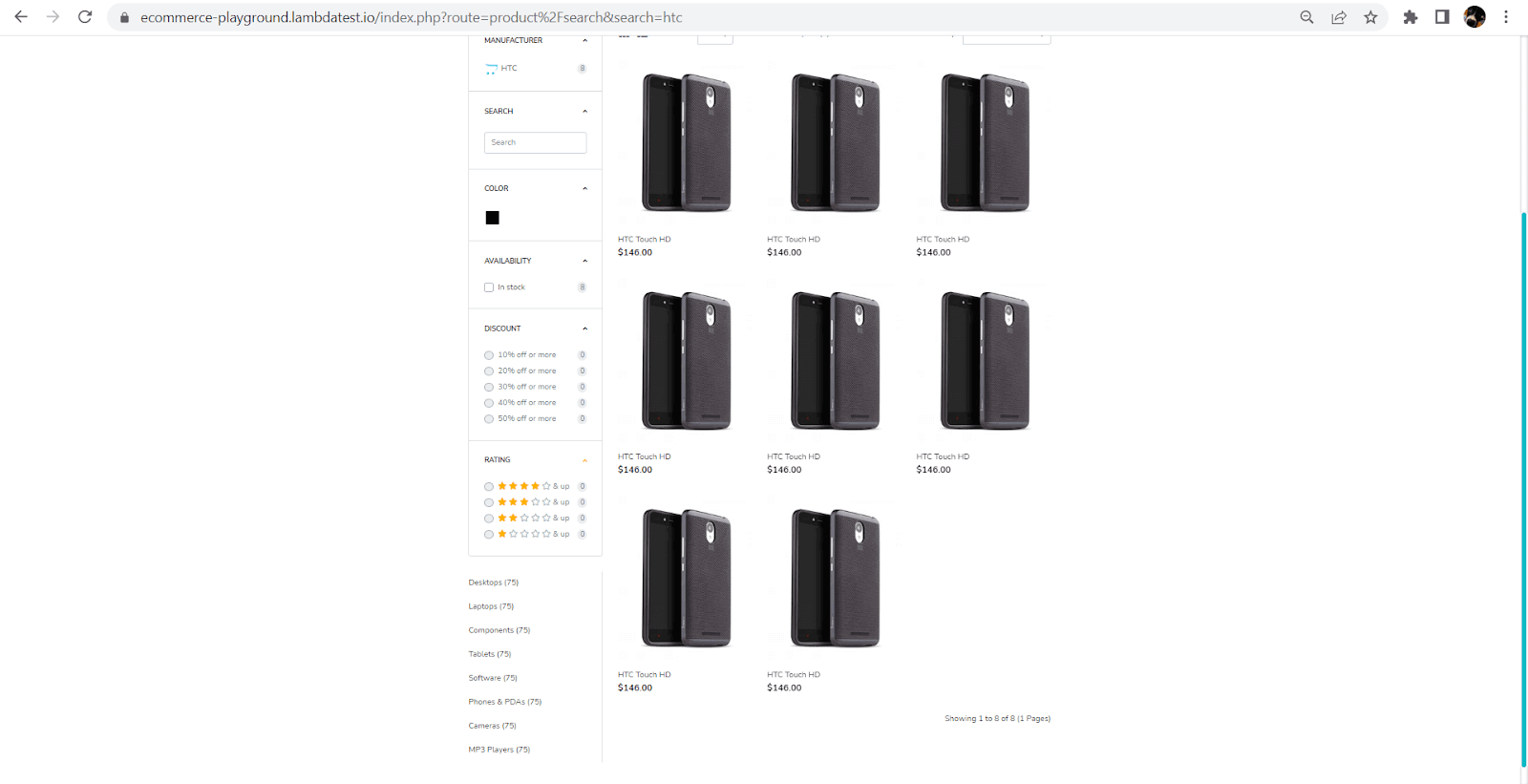Go back to the previous page
The height and width of the screenshot is (784, 1528).
21,17
